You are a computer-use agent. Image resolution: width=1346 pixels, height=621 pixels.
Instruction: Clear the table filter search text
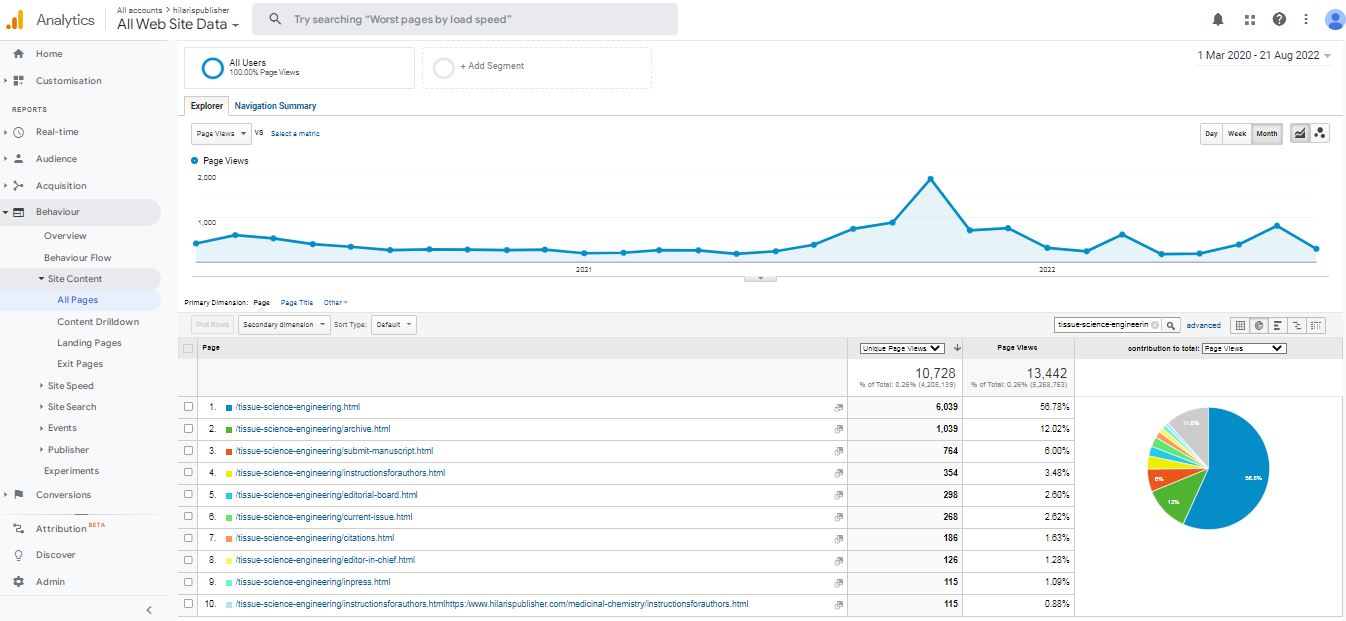[x=1155, y=325]
